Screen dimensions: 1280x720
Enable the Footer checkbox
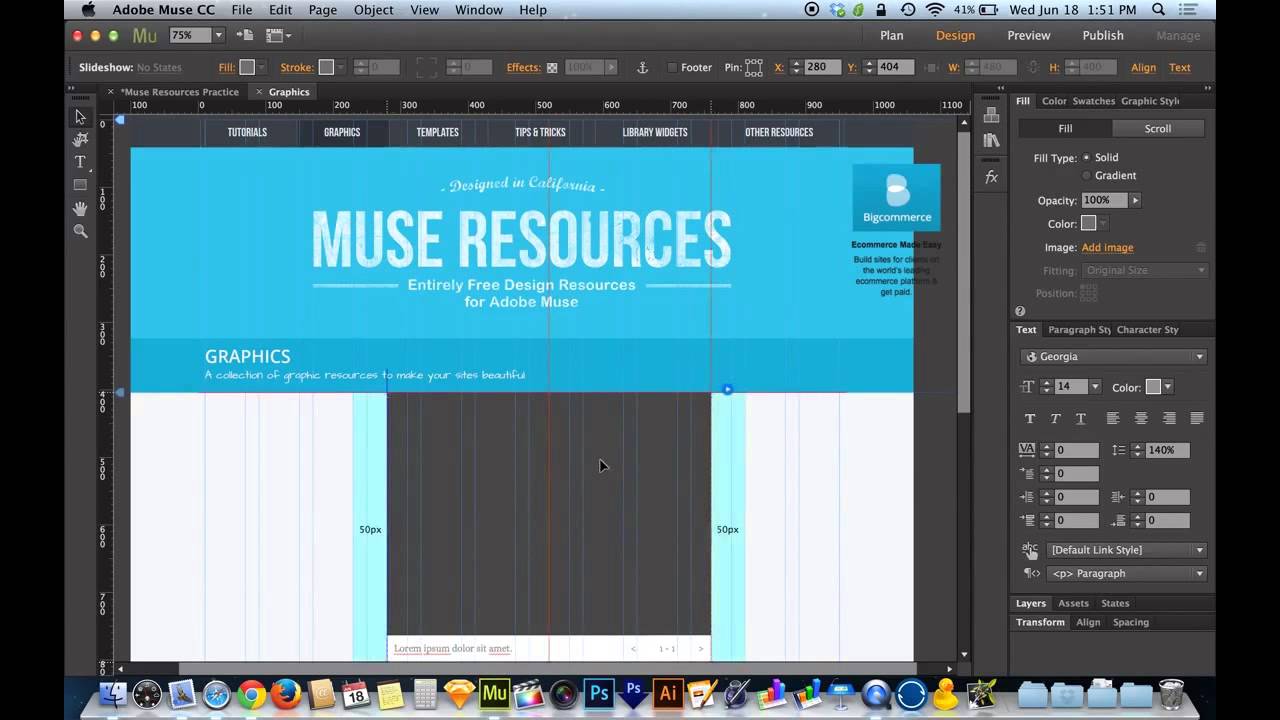click(x=671, y=67)
